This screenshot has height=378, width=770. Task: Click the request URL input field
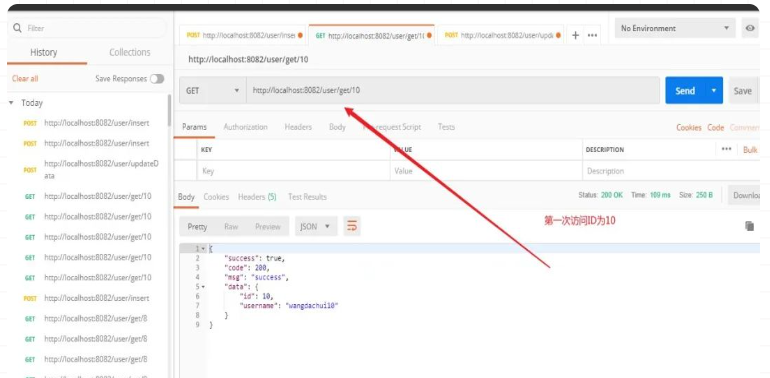(x=453, y=90)
